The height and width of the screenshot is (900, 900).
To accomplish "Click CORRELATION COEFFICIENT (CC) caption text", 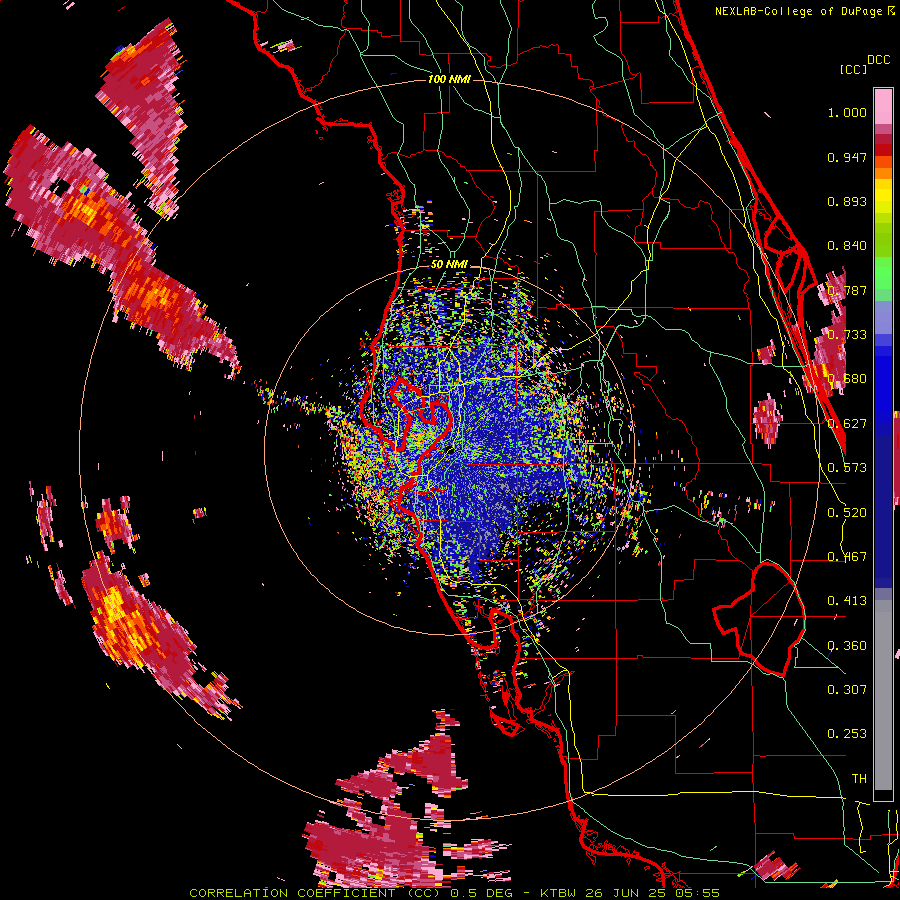I will (x=315, y=893).
